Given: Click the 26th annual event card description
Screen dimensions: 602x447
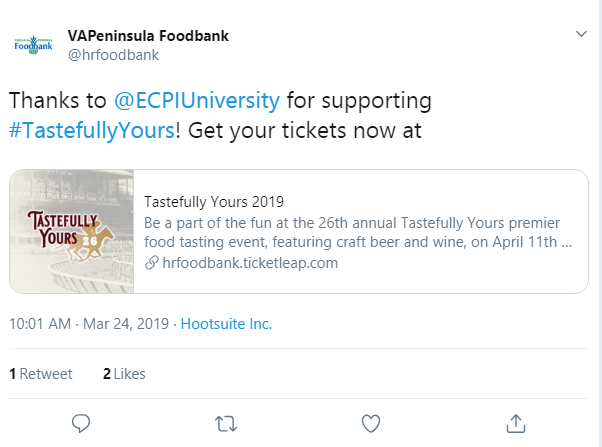Looking at the screenshot, I should pos(358,232).
